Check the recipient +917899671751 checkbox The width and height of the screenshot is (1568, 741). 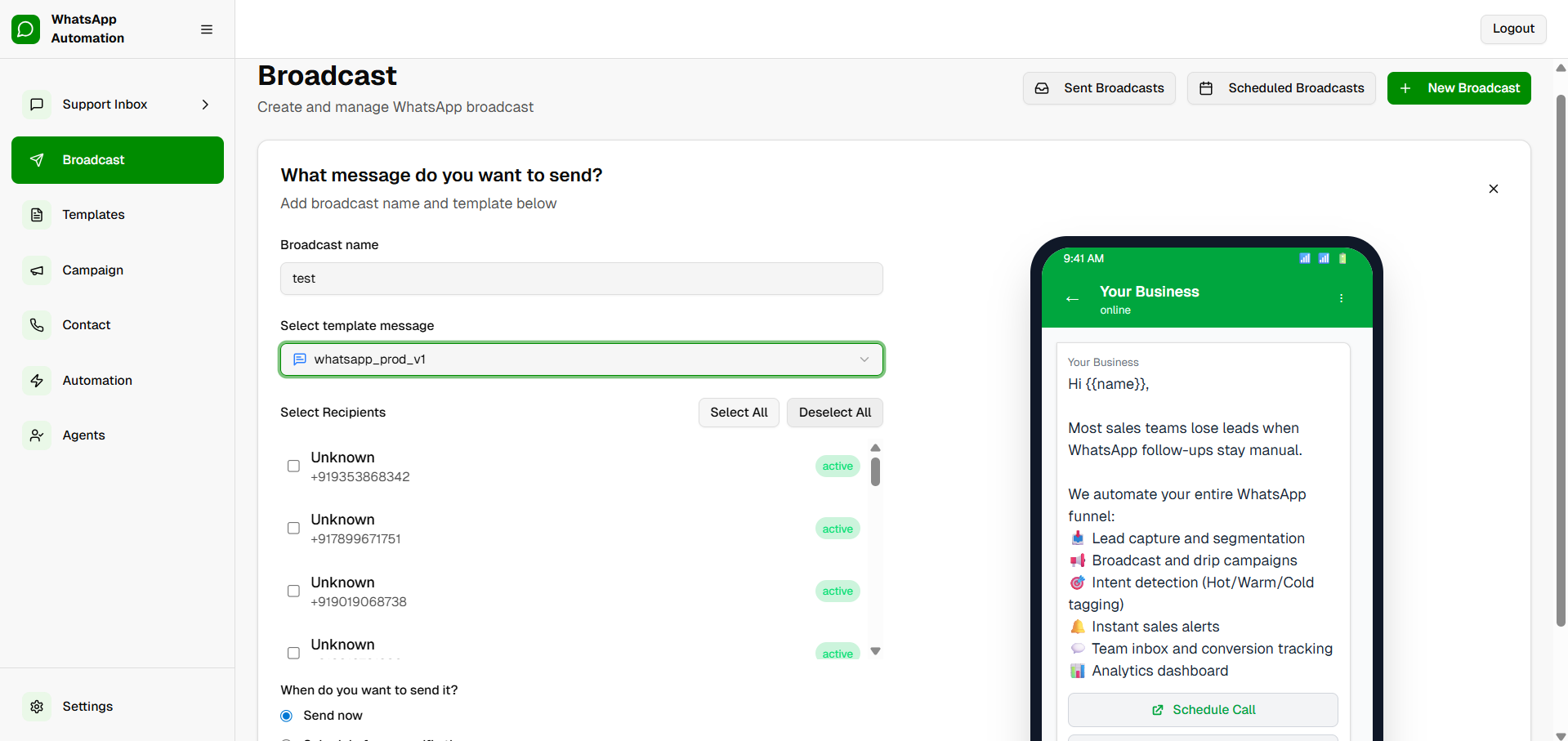click(x=293, y=529)
